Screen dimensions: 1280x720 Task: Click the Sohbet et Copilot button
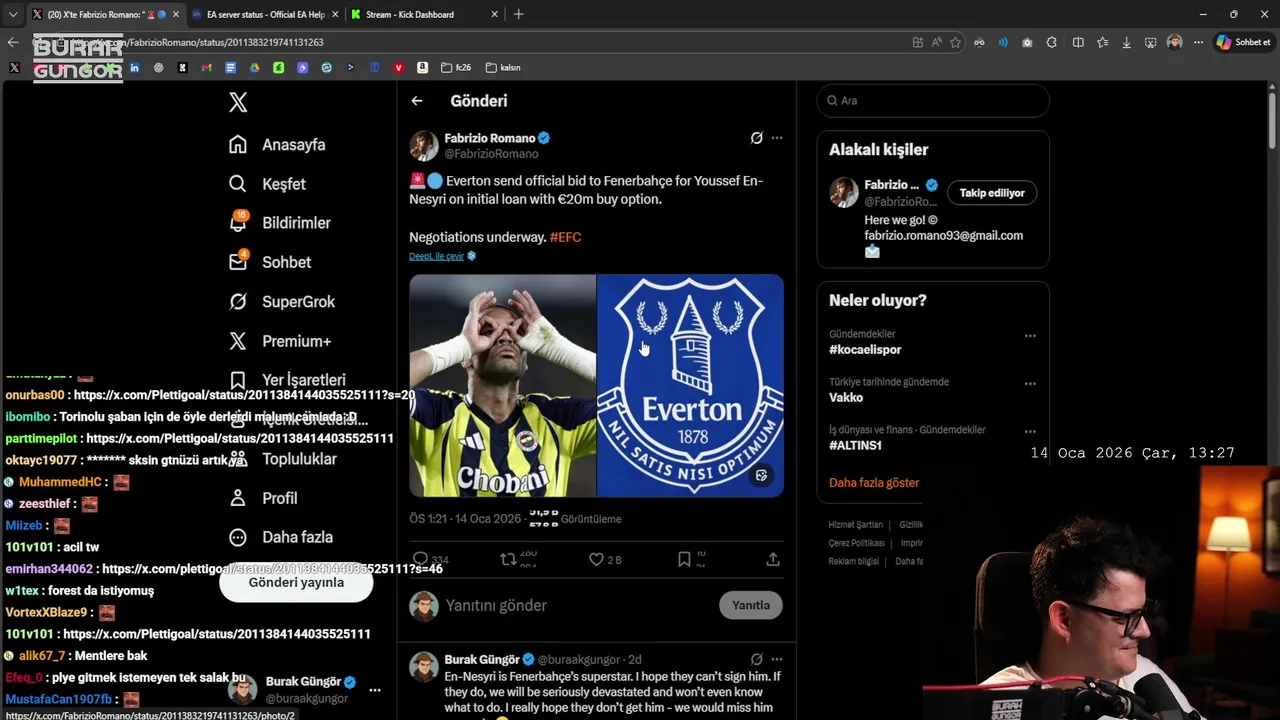[x=1243, y=42]
